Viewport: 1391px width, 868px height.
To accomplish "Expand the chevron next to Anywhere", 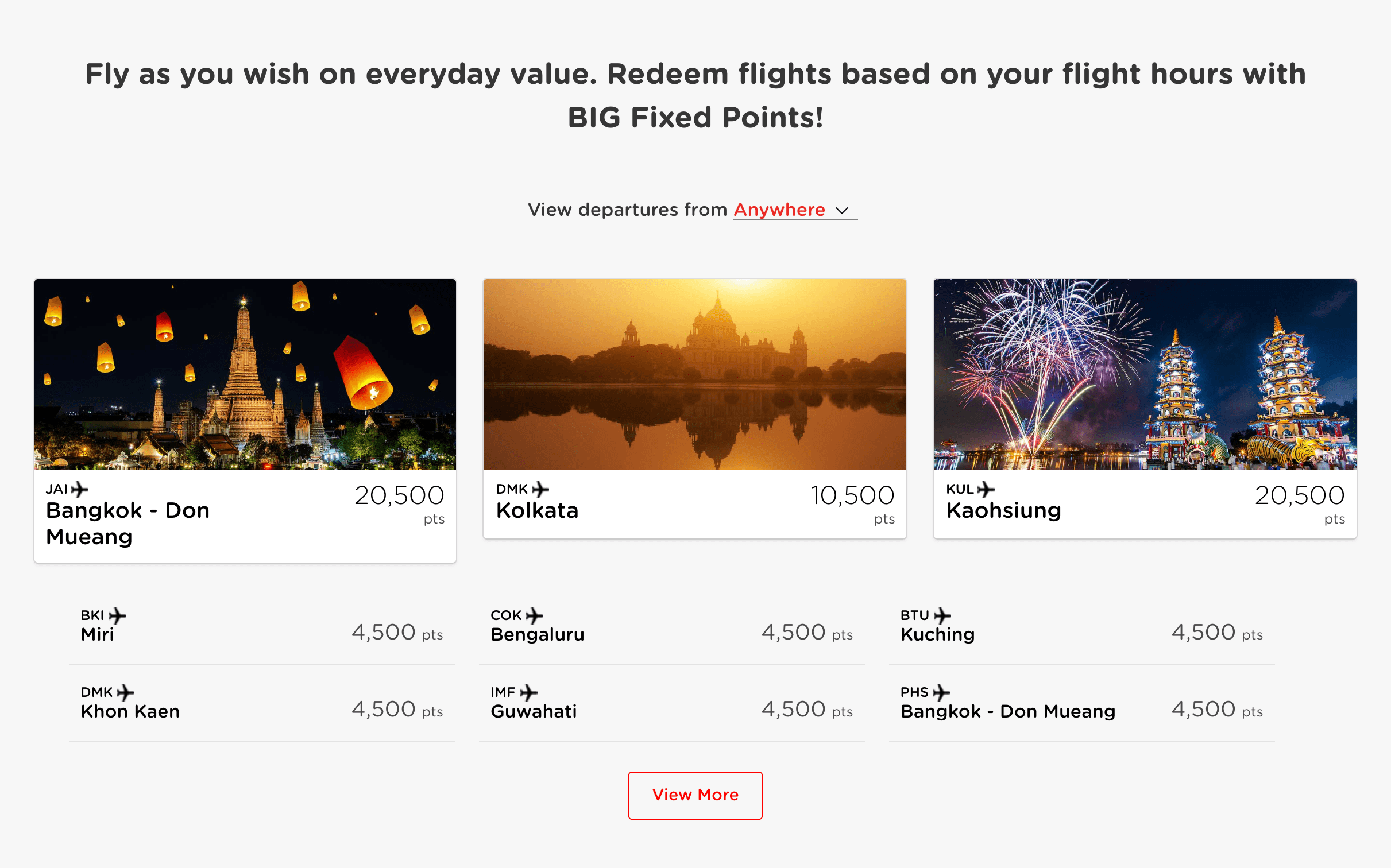I will pyautogui.click(x=842, y=211).
